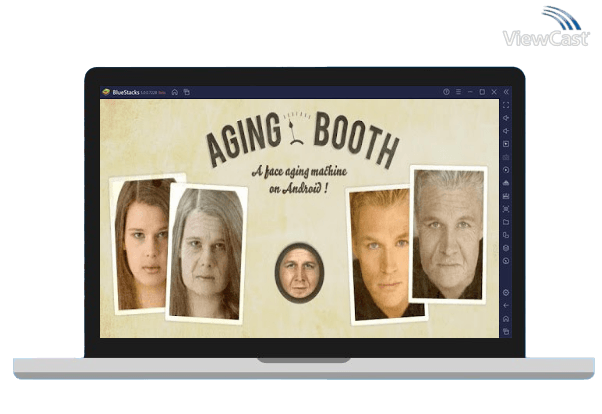Click the Android back arrow icon
The image size is (602, 414).
(x=506, y=306)
